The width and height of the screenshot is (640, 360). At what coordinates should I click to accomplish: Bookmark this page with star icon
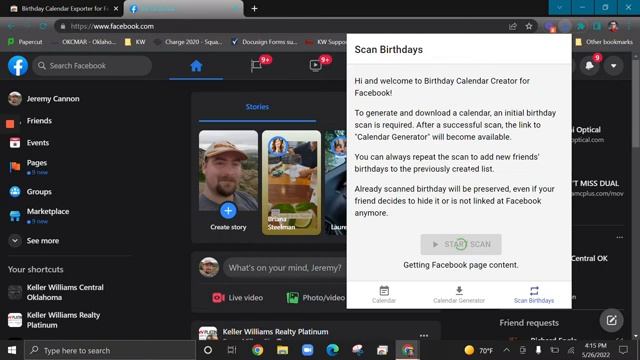[x=529, y=27]
